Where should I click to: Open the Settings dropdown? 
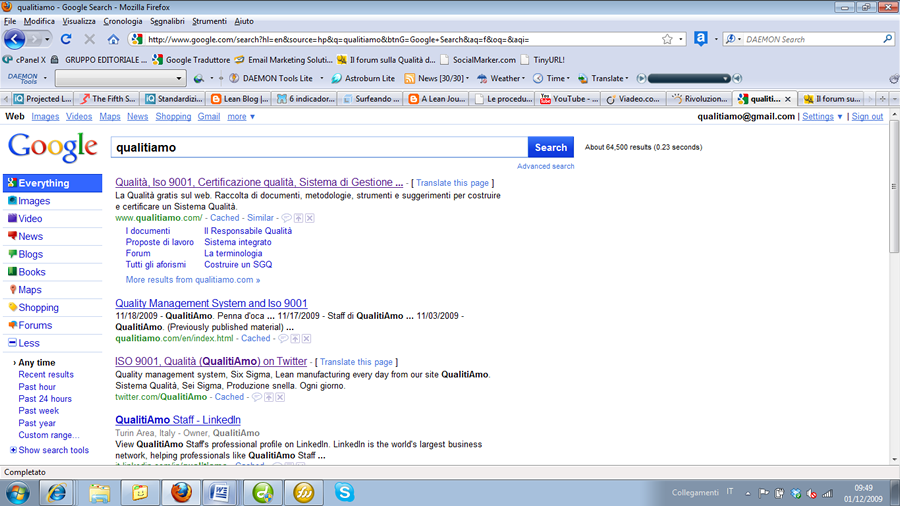click(822, 116)
